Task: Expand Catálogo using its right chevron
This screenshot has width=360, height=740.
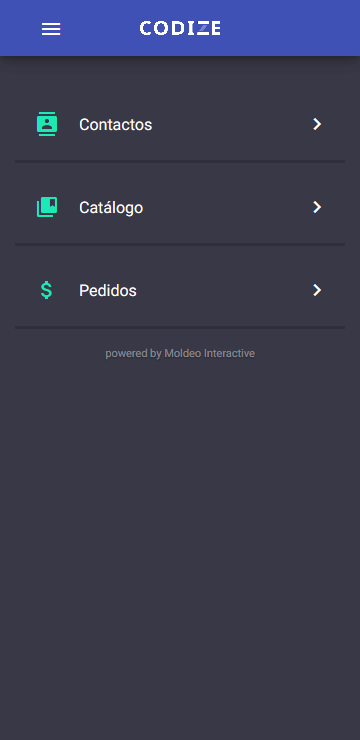Action: [317, 207]
